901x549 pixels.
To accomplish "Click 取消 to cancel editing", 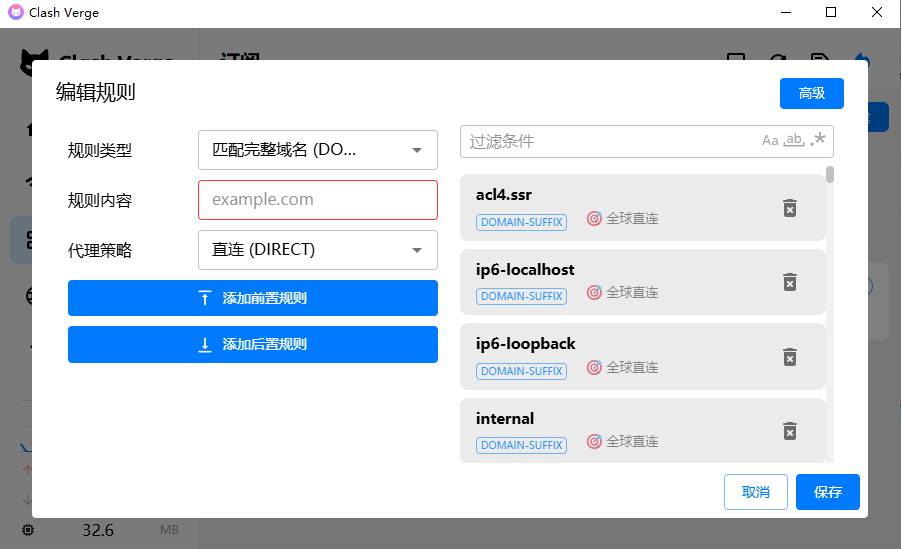I will click(x=756, y=492).
